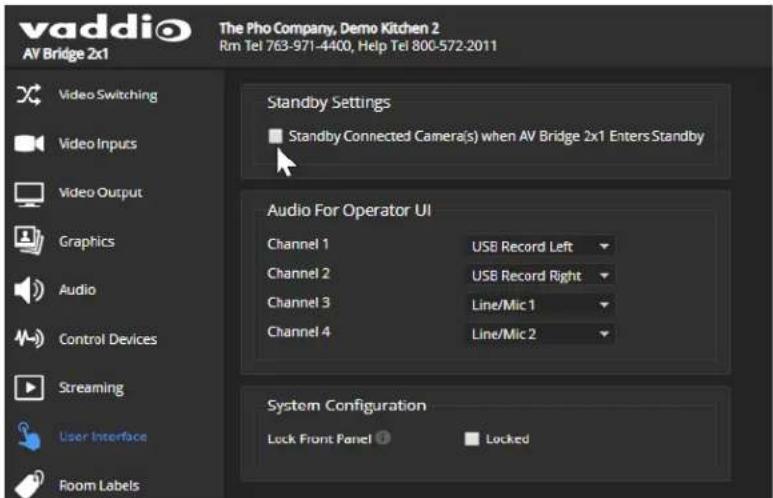Open the Audio menu item

coord(77,290)
